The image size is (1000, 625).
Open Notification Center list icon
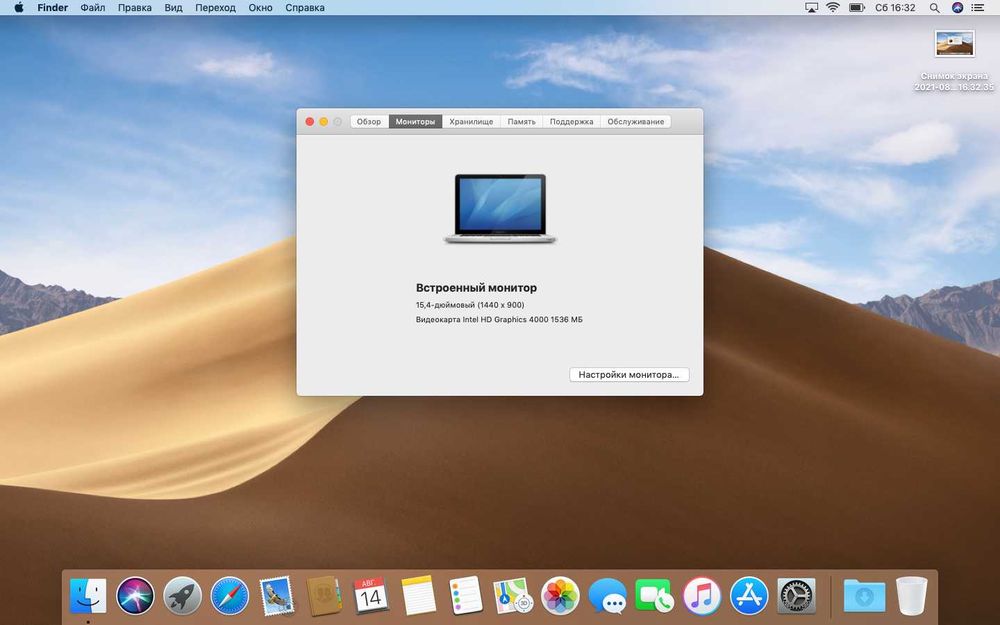point(977,8)
